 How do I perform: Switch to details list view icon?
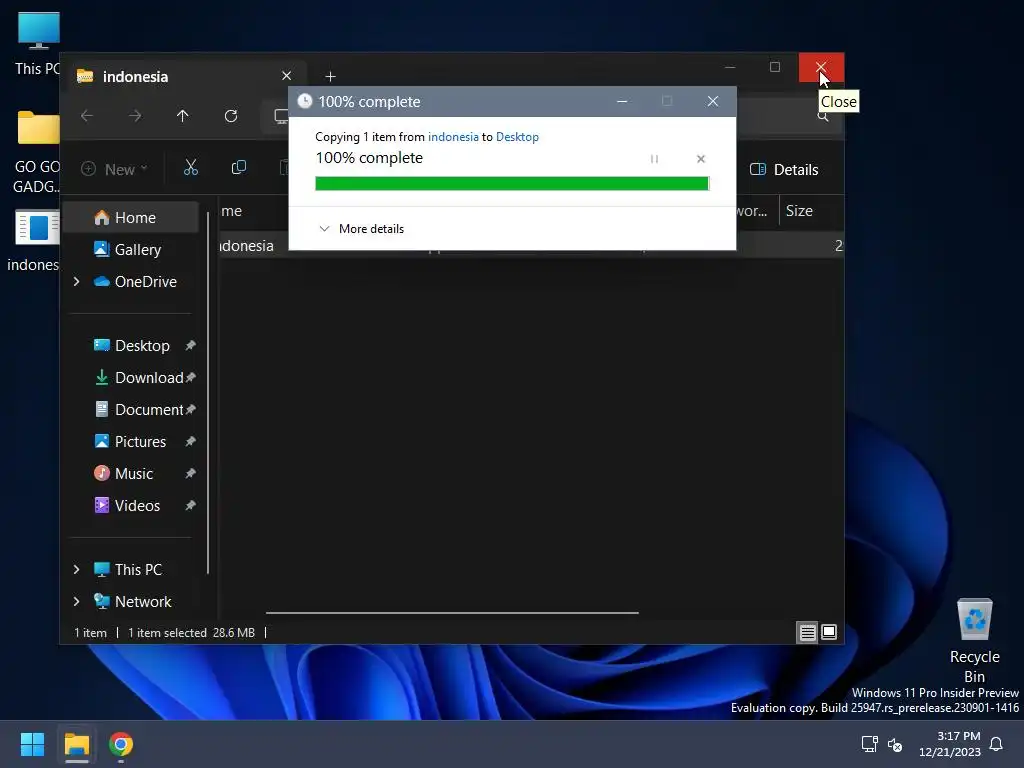808,632
